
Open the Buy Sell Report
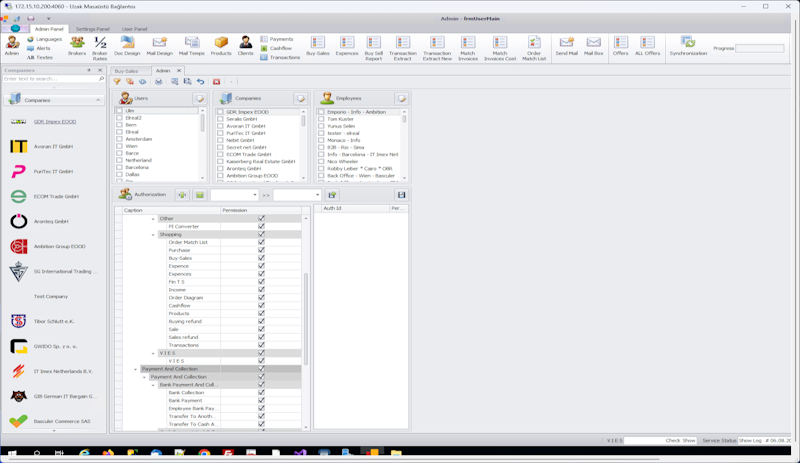(x=373, y=48)
